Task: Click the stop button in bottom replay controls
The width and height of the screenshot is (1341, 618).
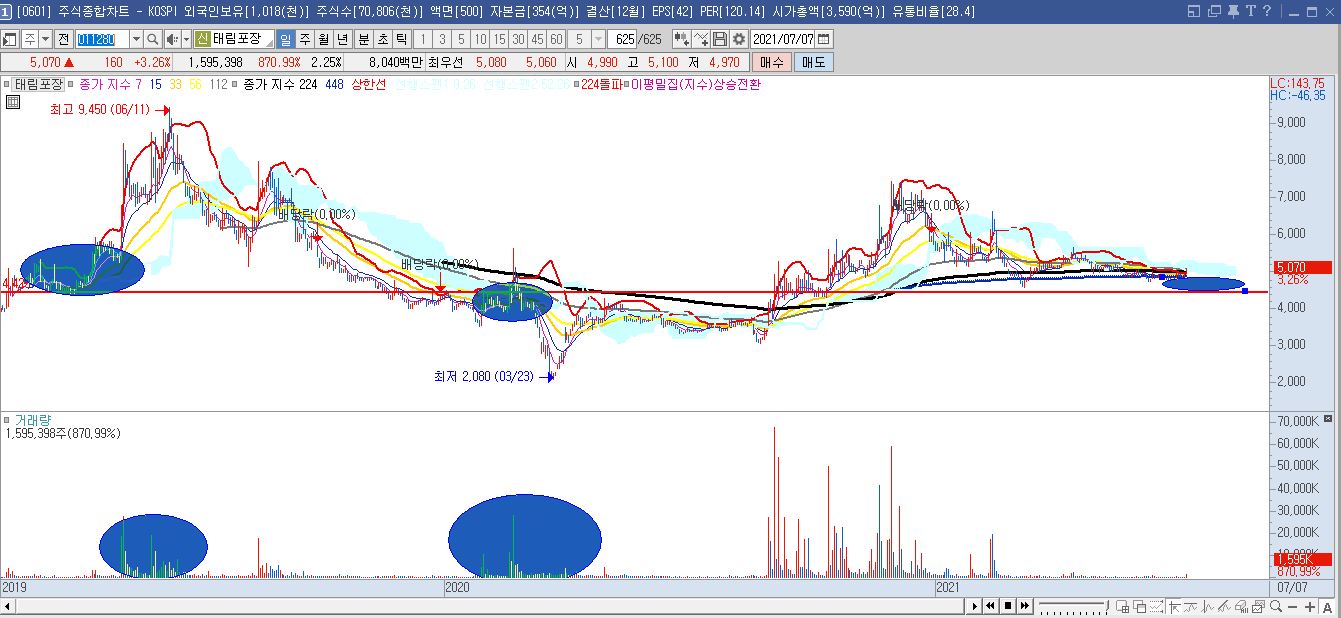Action: 1008,606
